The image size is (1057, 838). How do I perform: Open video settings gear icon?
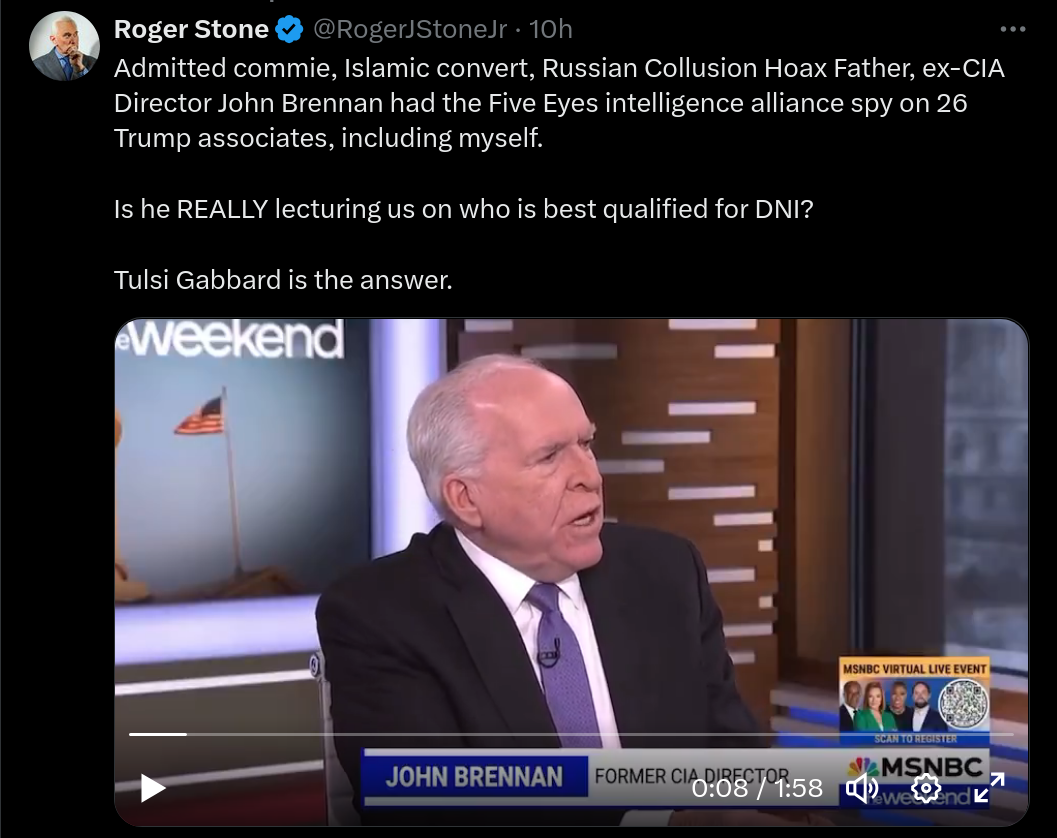(x=926, y=787)
